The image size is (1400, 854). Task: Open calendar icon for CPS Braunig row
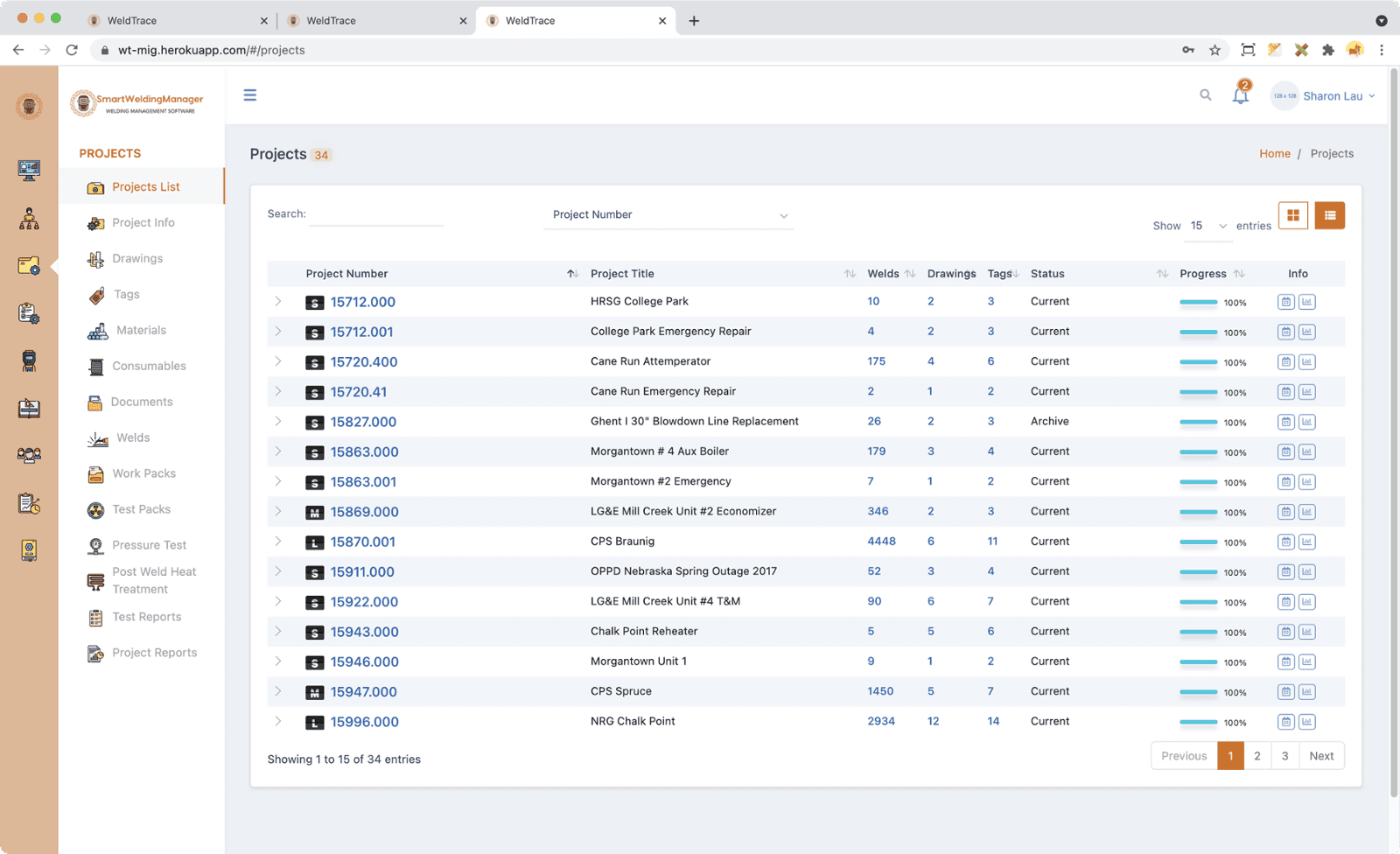tap(1285, 542)
